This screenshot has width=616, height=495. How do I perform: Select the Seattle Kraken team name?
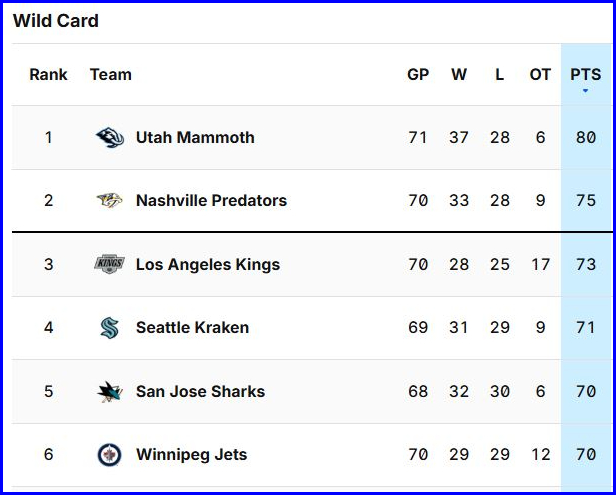click(x=192, y=328)
